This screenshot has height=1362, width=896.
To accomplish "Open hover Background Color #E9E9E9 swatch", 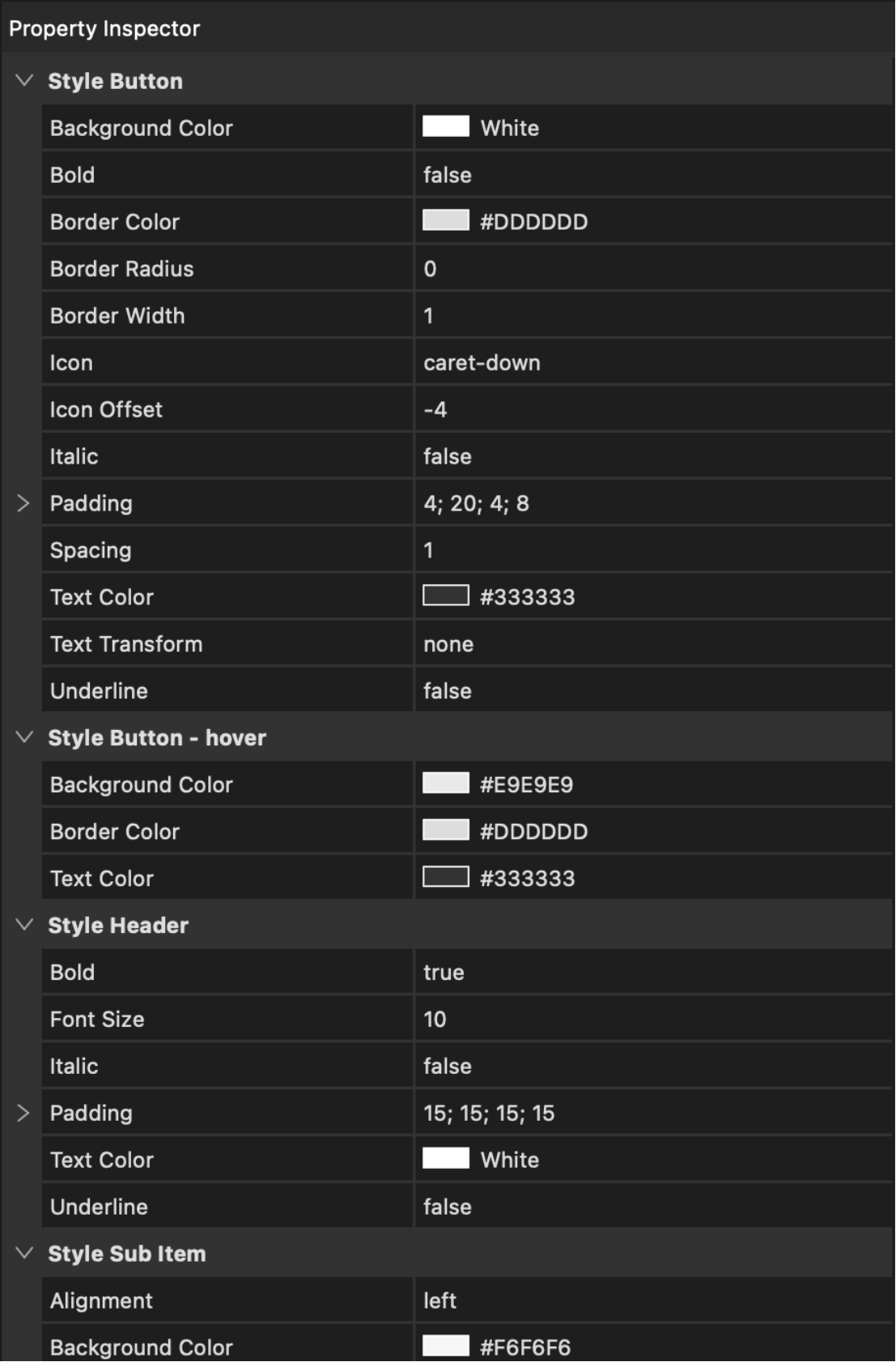I will pos(446,783).
